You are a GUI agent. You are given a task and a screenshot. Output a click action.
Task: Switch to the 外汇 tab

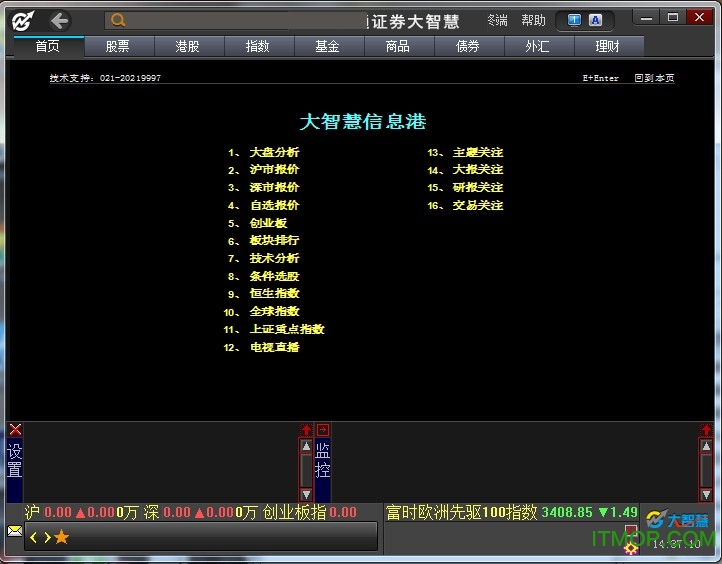click(538, 47)
